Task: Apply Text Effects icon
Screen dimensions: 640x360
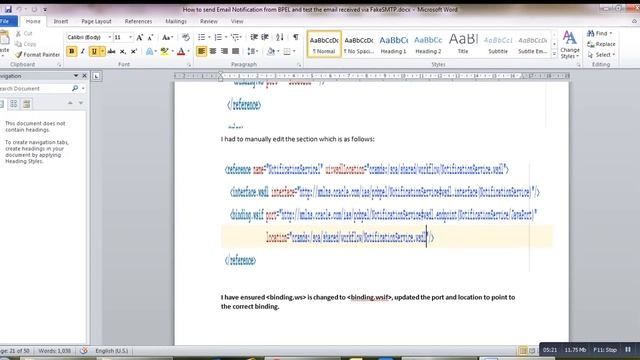Action: point(150,51)
